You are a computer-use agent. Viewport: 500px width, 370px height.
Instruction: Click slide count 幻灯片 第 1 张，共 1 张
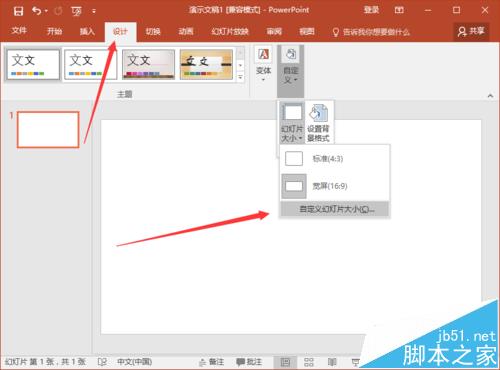(x=45, y=362)
